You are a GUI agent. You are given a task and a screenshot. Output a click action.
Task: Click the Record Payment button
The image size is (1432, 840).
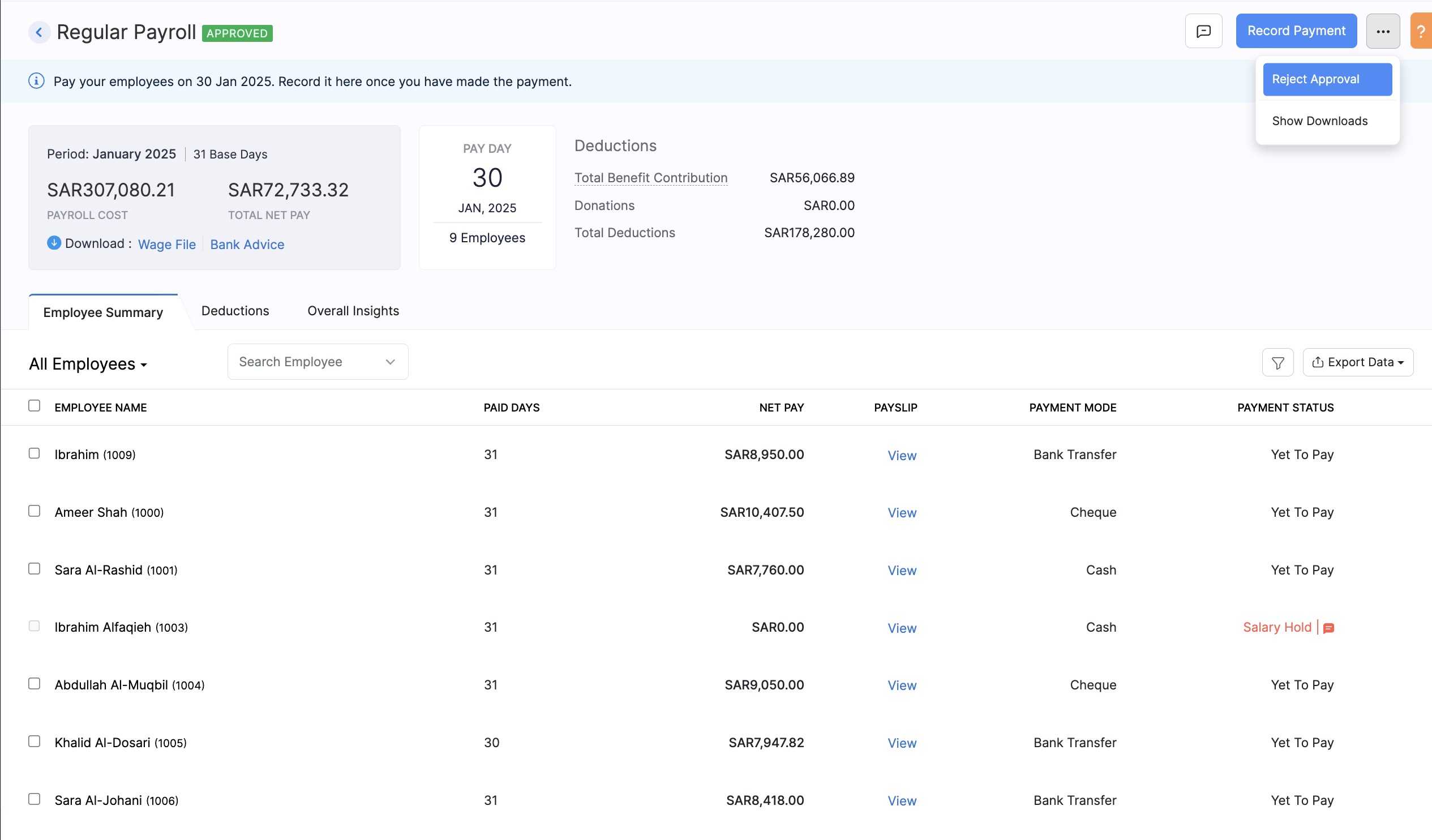1296,31
